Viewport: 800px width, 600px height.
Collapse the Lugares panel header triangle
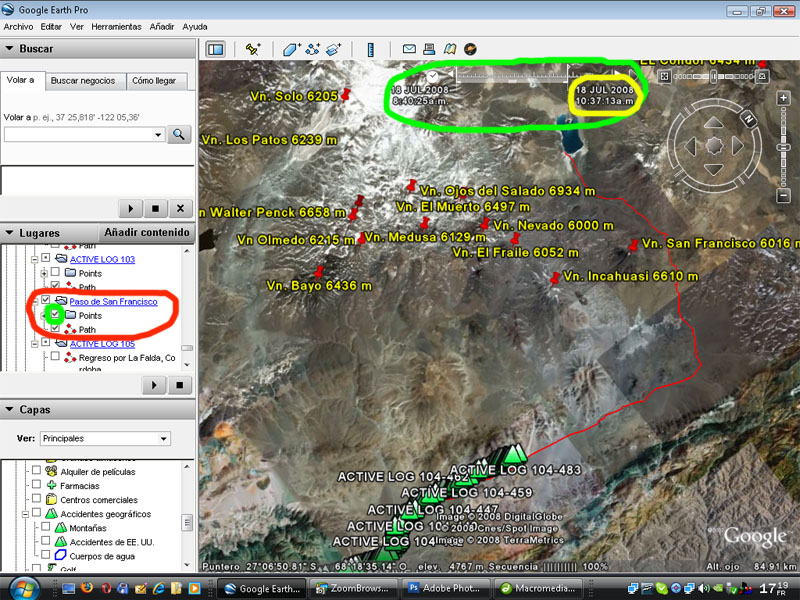pyautogui.click(x=9, y=233)
